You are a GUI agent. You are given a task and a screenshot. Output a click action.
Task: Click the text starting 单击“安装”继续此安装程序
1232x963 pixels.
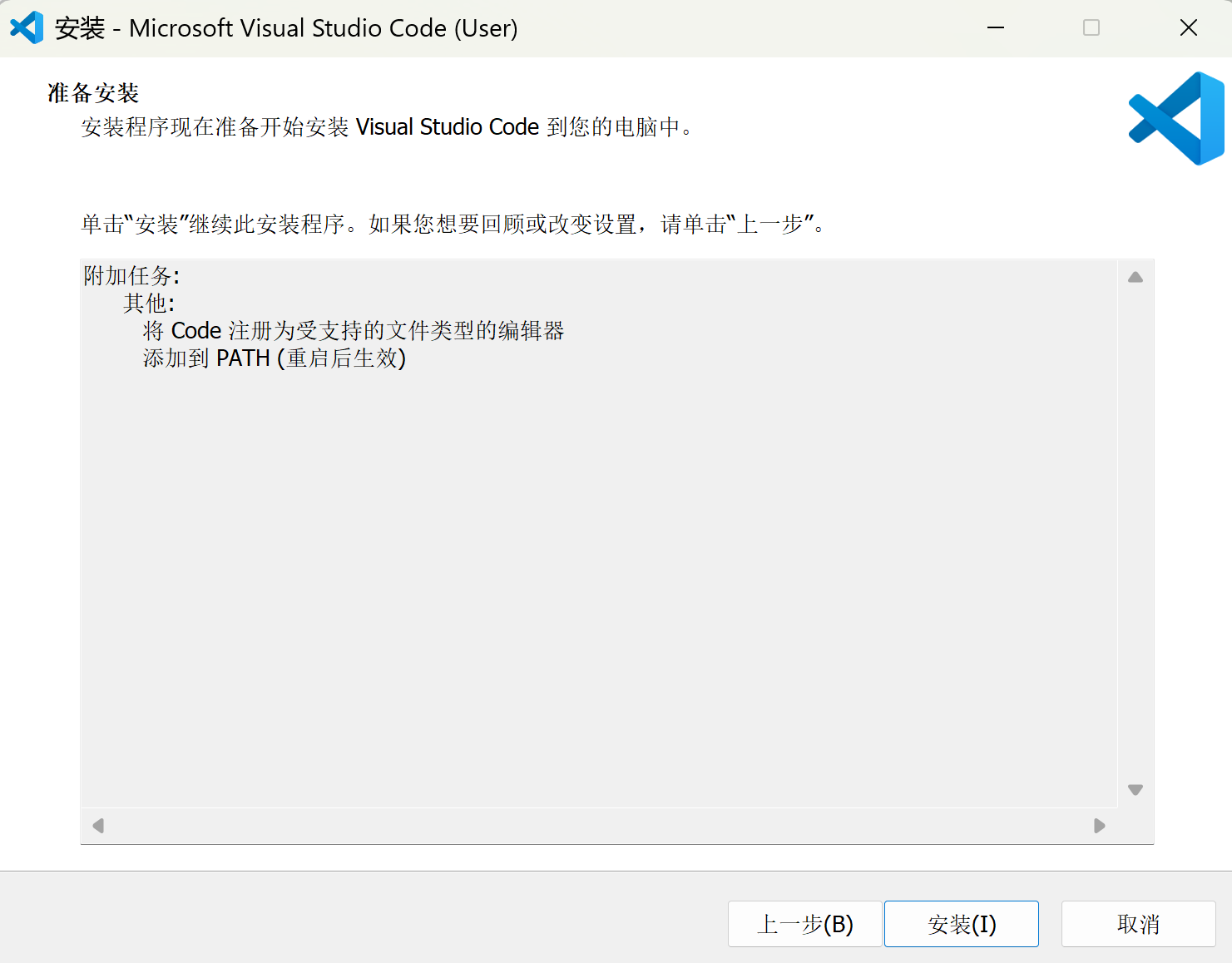[x=454, y=225]
